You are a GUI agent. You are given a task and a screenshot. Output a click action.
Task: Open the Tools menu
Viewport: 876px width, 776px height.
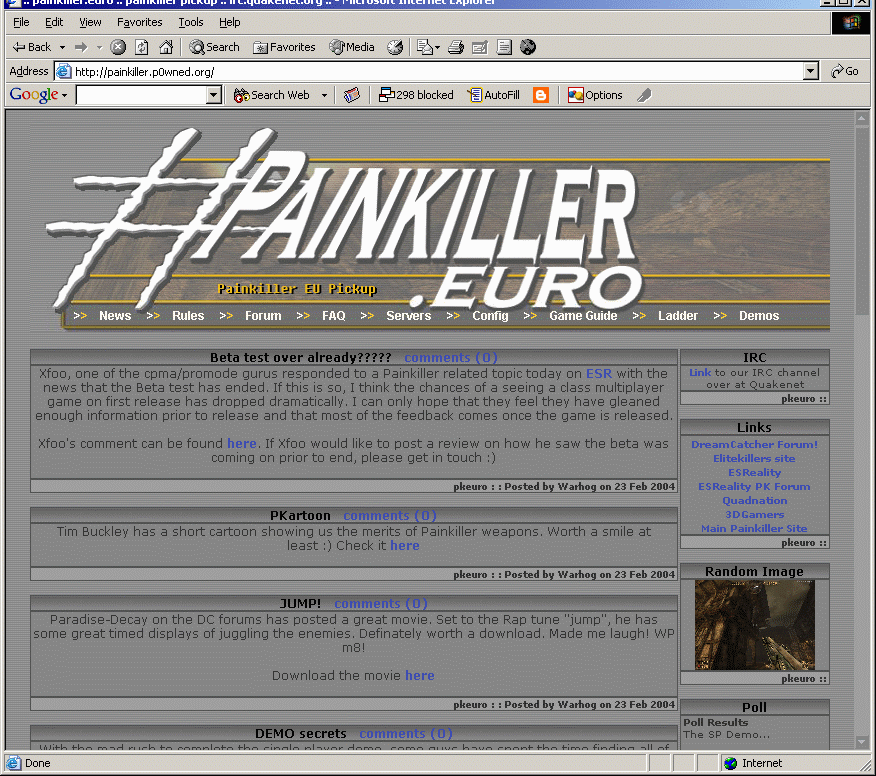191,22
